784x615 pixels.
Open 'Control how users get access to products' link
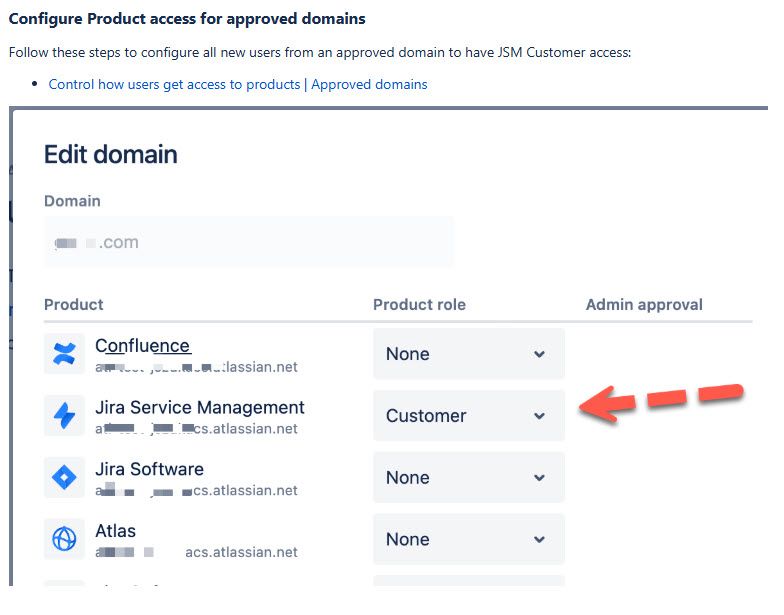point(174,84)
